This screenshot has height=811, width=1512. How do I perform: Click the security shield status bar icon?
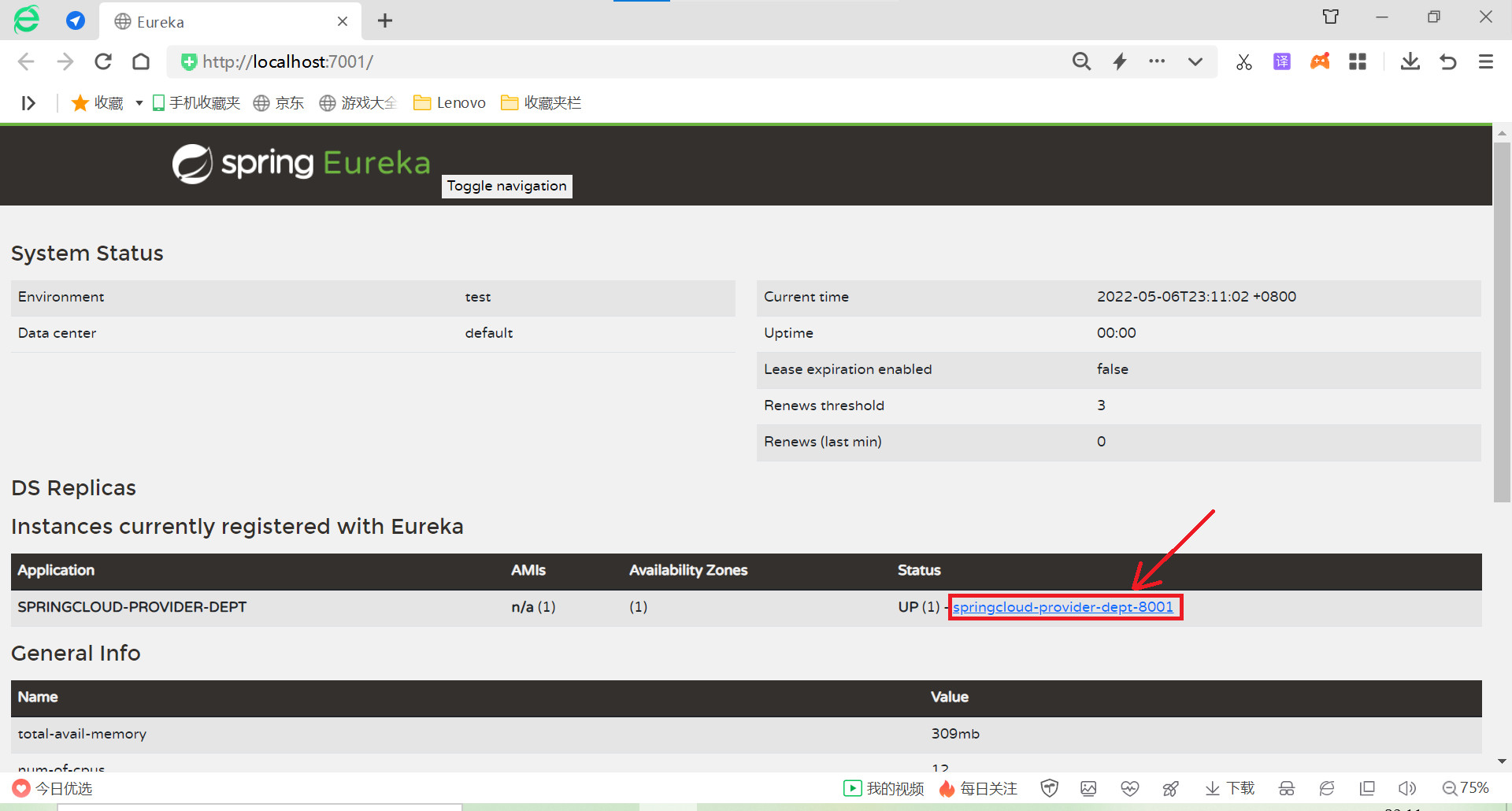click(1049, 788)
